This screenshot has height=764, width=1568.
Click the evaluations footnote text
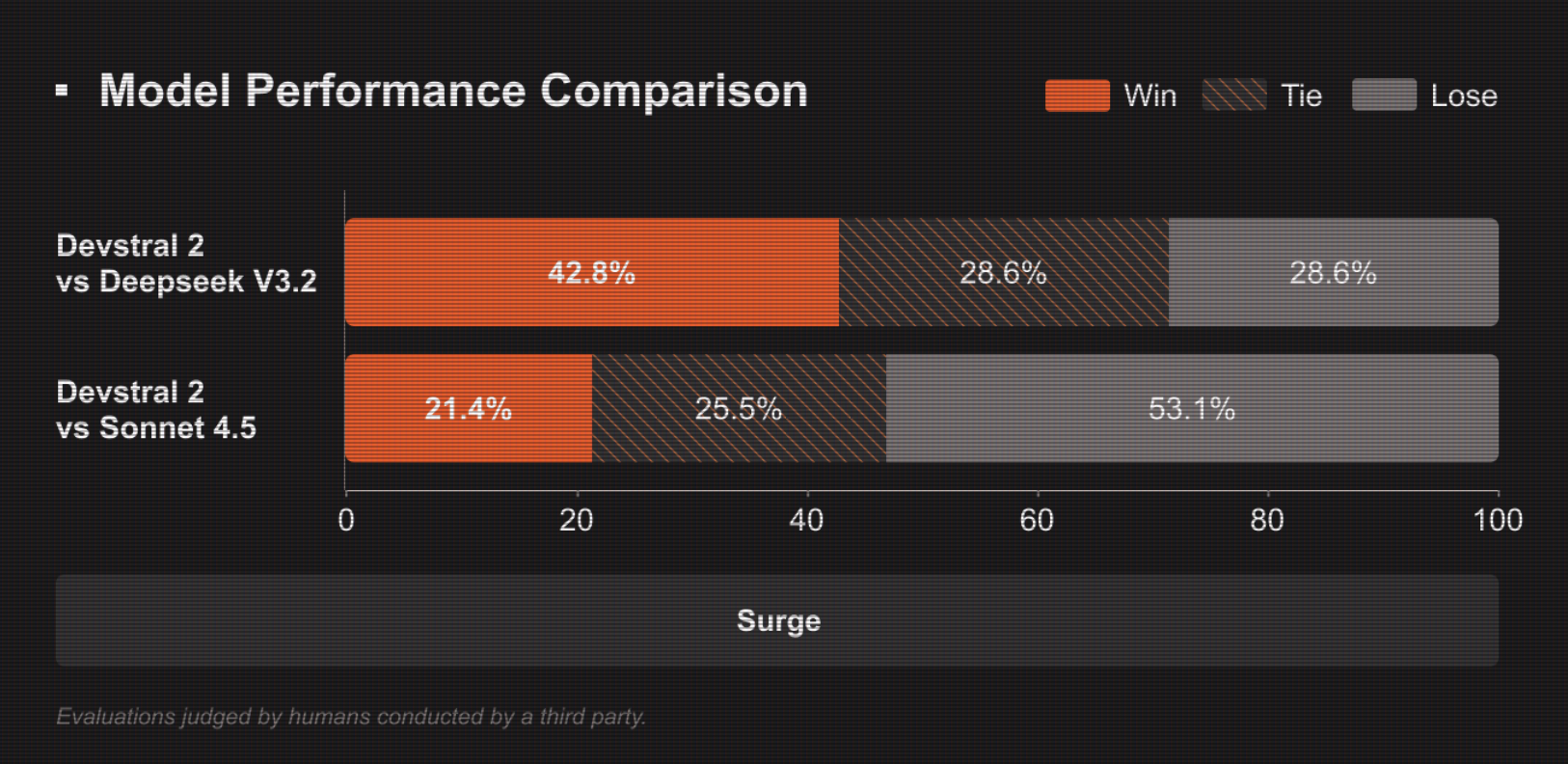[x=351, y=717]
